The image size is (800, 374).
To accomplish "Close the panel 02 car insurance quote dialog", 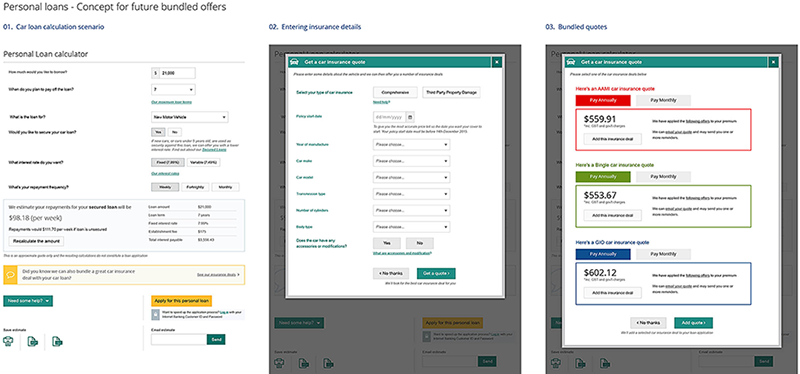I will pos(497,62).
